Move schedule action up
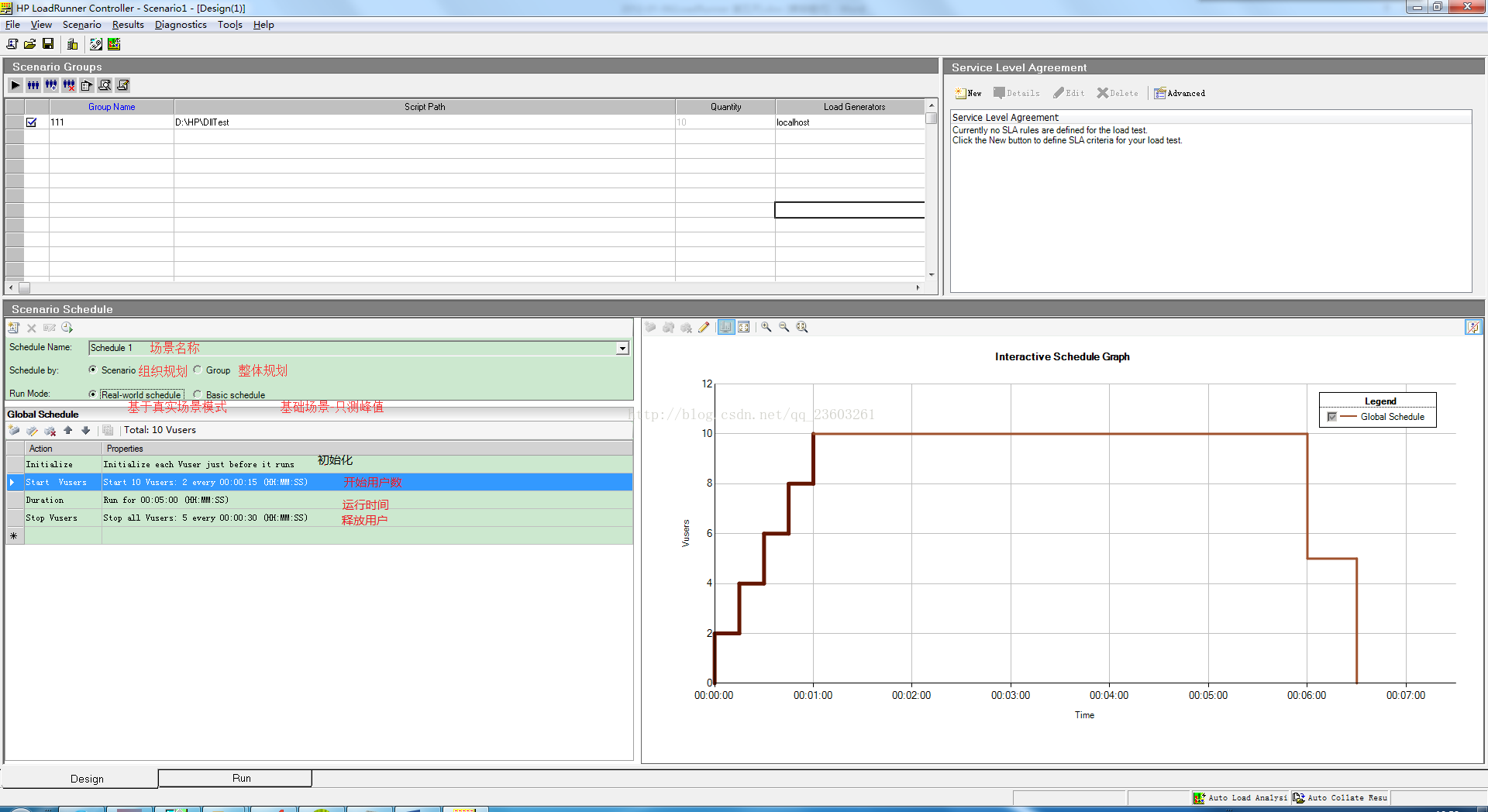The height and width of the screenshot is (812, 1488). pyautogui.click(x=68, y=430)
